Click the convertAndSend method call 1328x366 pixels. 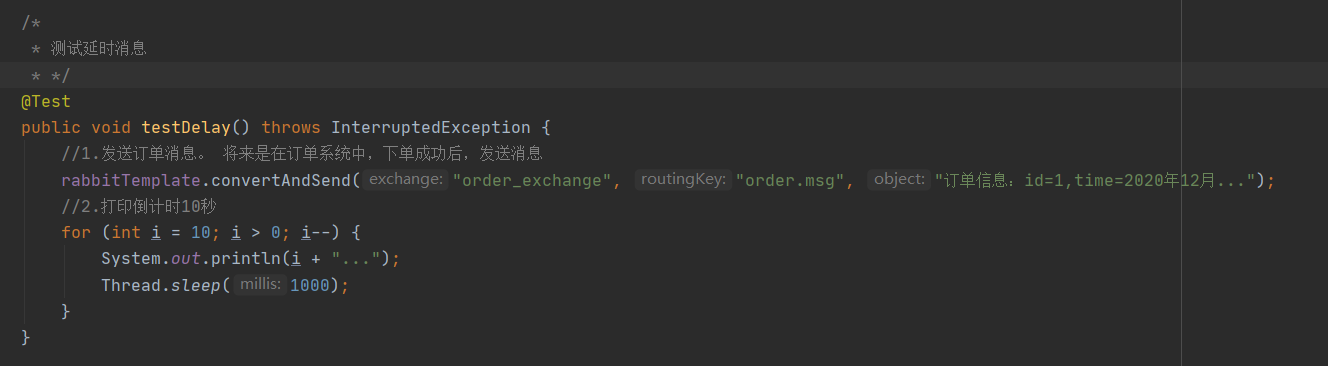click(281, 180)
